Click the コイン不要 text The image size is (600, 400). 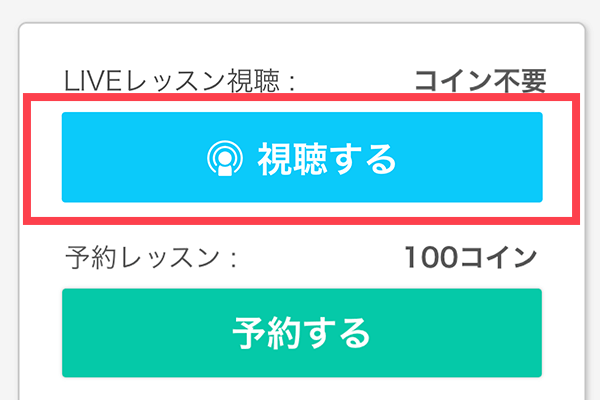click(x=481, y=81)
